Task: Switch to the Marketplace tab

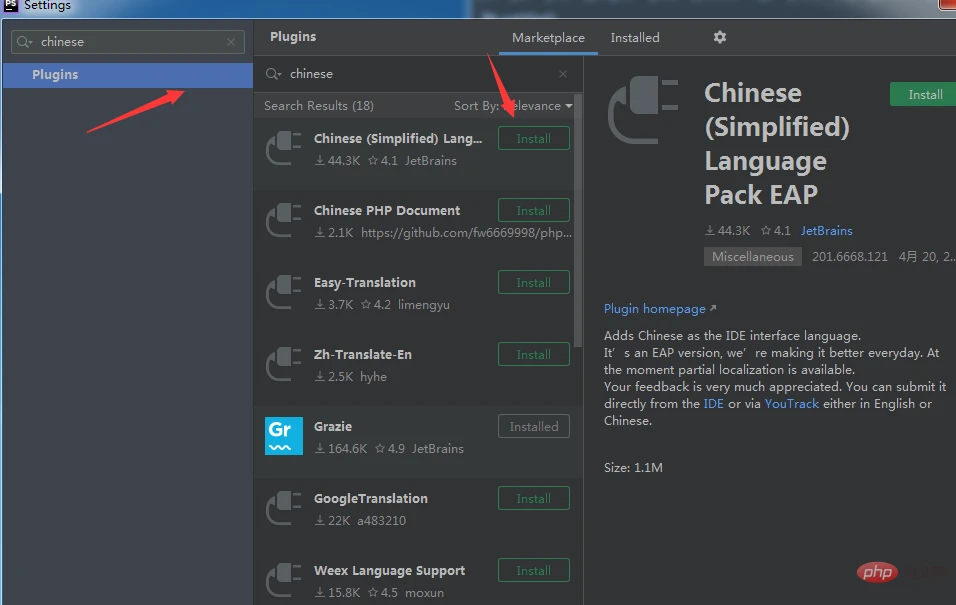Action: click(x=548, y=37)
